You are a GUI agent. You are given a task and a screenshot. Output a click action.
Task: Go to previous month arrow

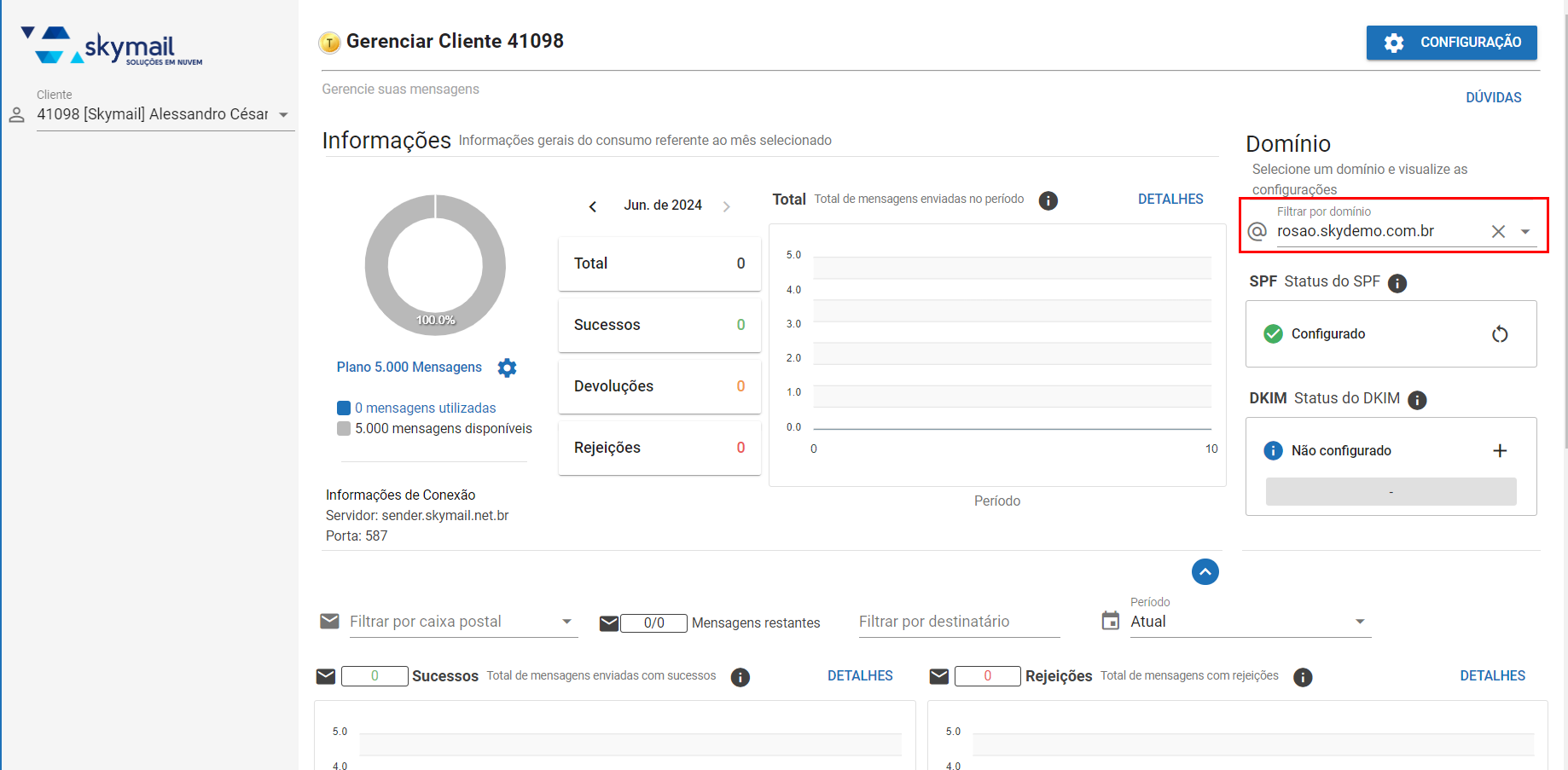[593, 206]
